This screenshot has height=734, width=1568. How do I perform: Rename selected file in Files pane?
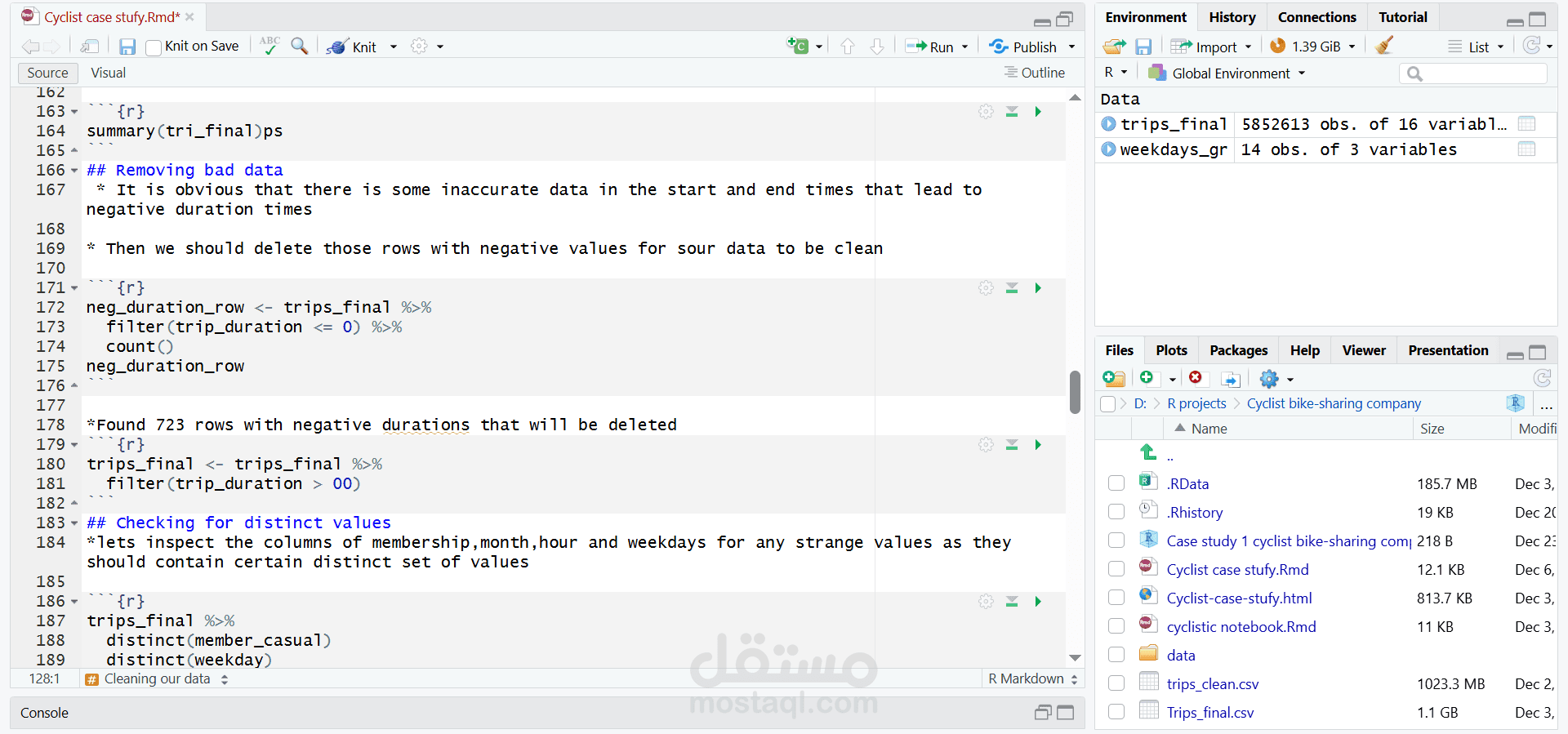(1231, 379)
